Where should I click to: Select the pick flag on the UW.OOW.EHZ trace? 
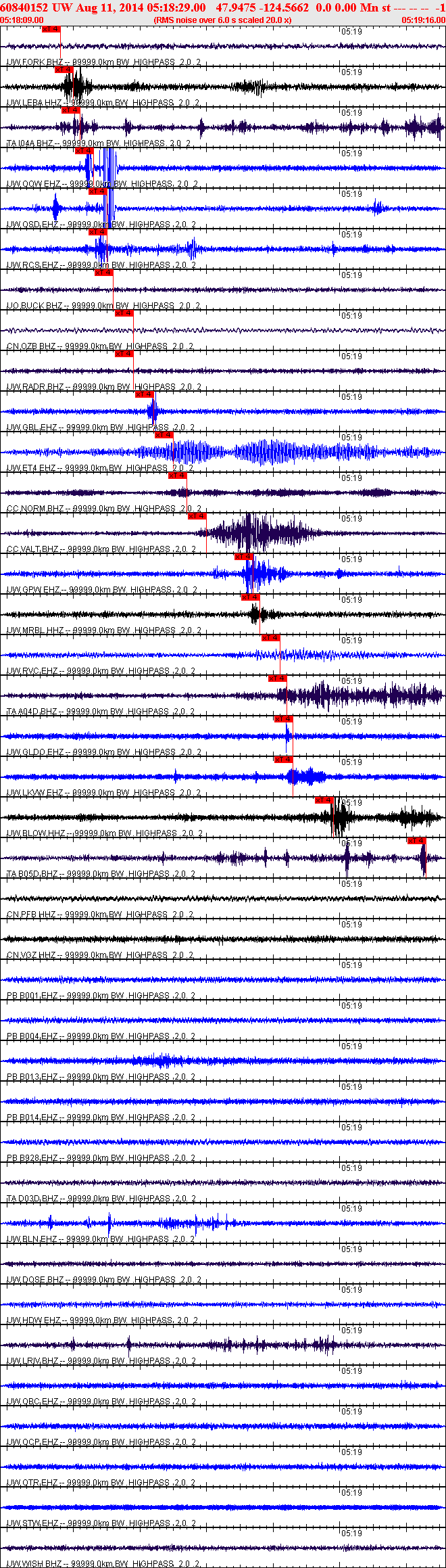pyautogui.click(x=84, y=151)
